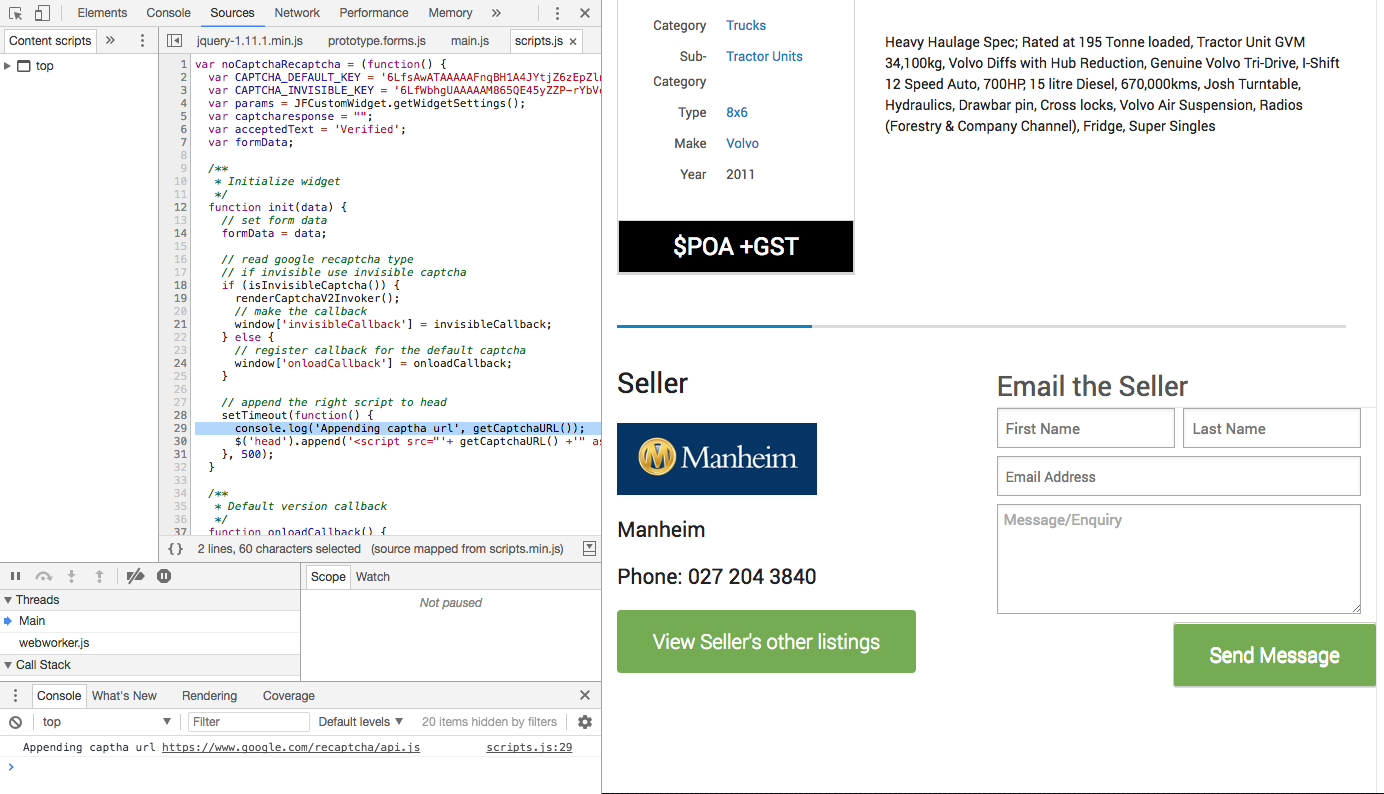Go to the Performance tab
Viewport: 1384px width, 794px height.
click(374, 13)
